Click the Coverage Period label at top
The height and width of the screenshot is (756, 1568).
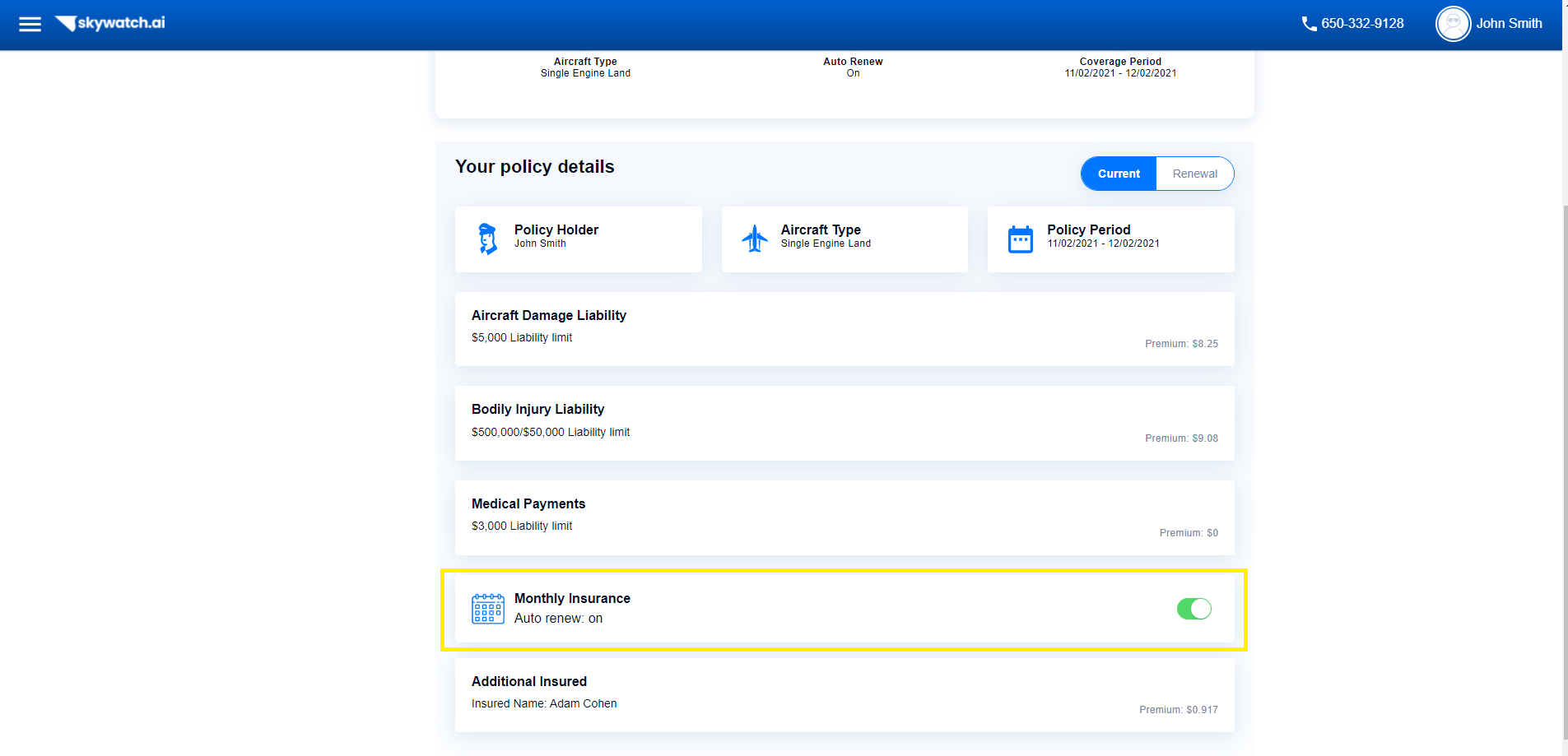point(1120,62)
